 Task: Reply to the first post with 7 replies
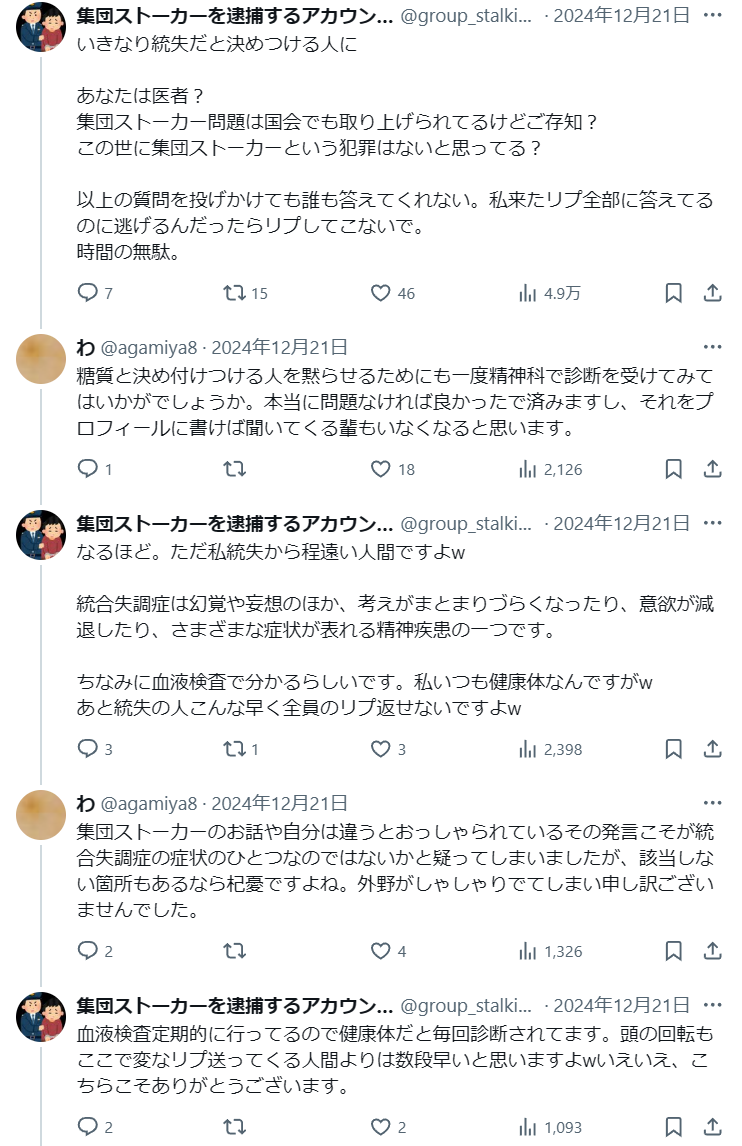[88, 293]
